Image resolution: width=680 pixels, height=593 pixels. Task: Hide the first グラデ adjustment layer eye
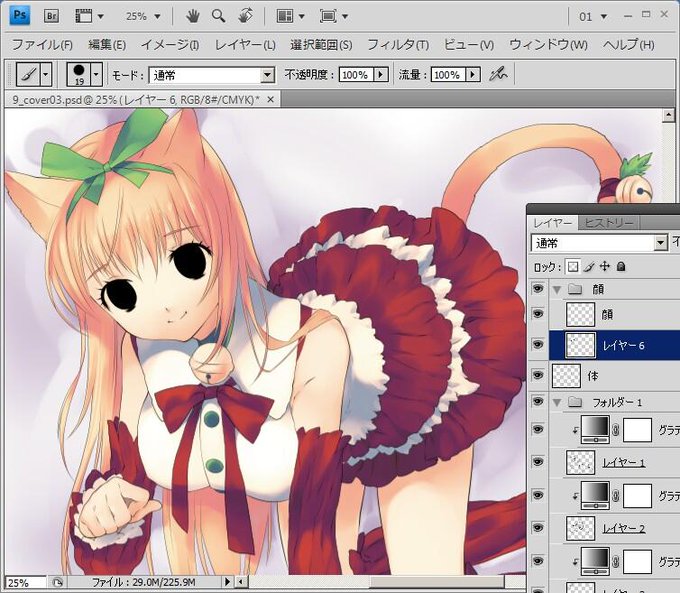tap(538, 429)
